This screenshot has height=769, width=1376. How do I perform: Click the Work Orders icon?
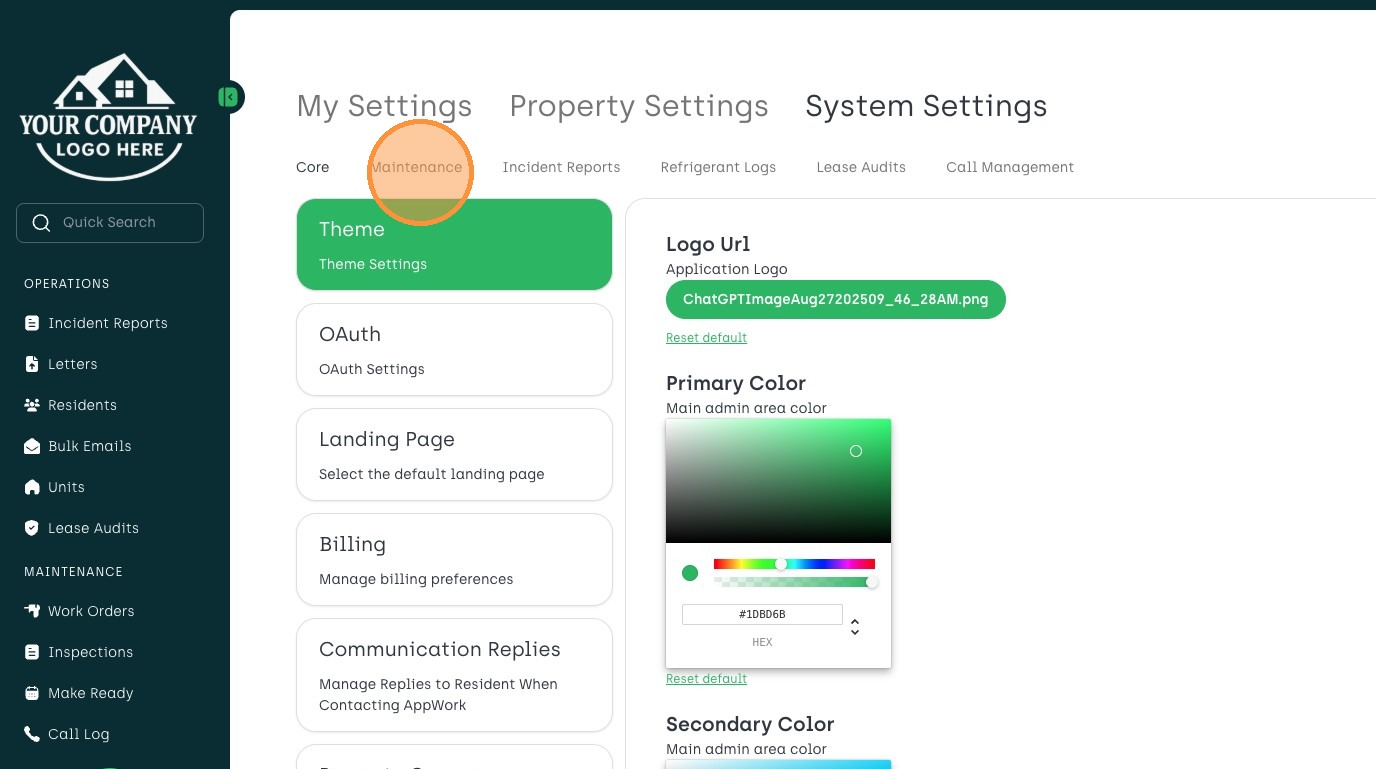[x=32, y=611]
